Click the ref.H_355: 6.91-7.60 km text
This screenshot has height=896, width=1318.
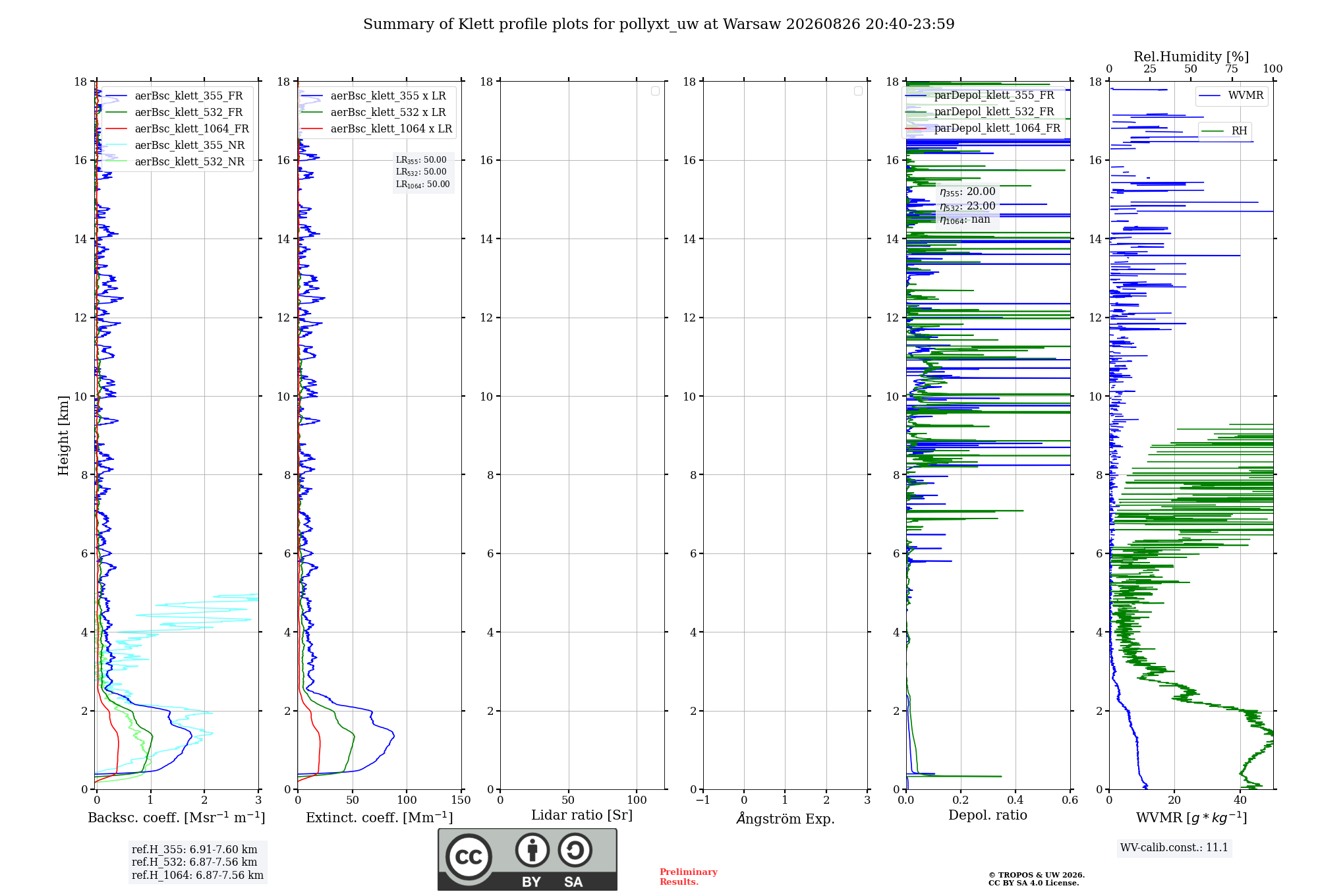point(194,850)
